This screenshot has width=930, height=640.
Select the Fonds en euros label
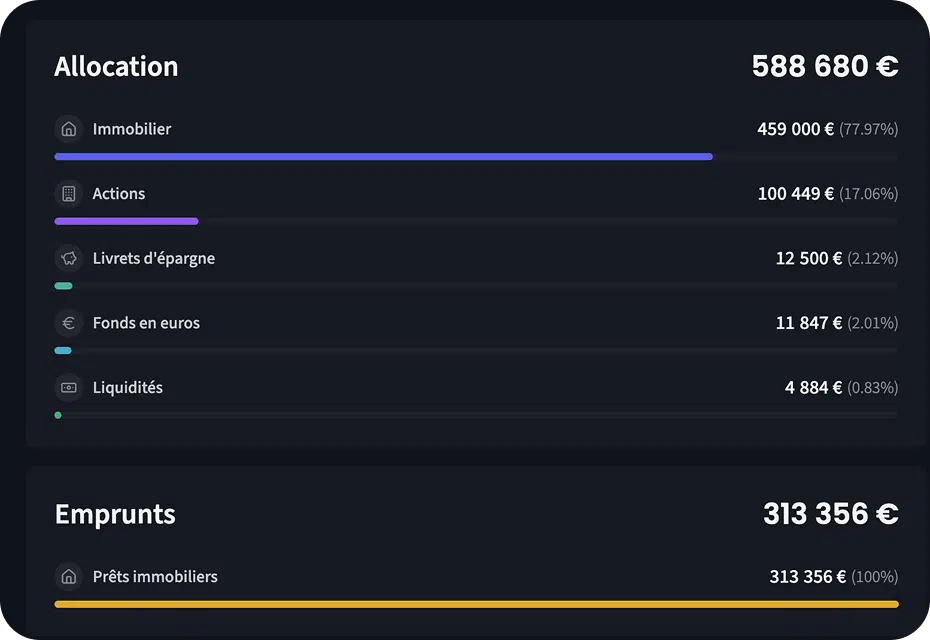[x=146, y=323]
